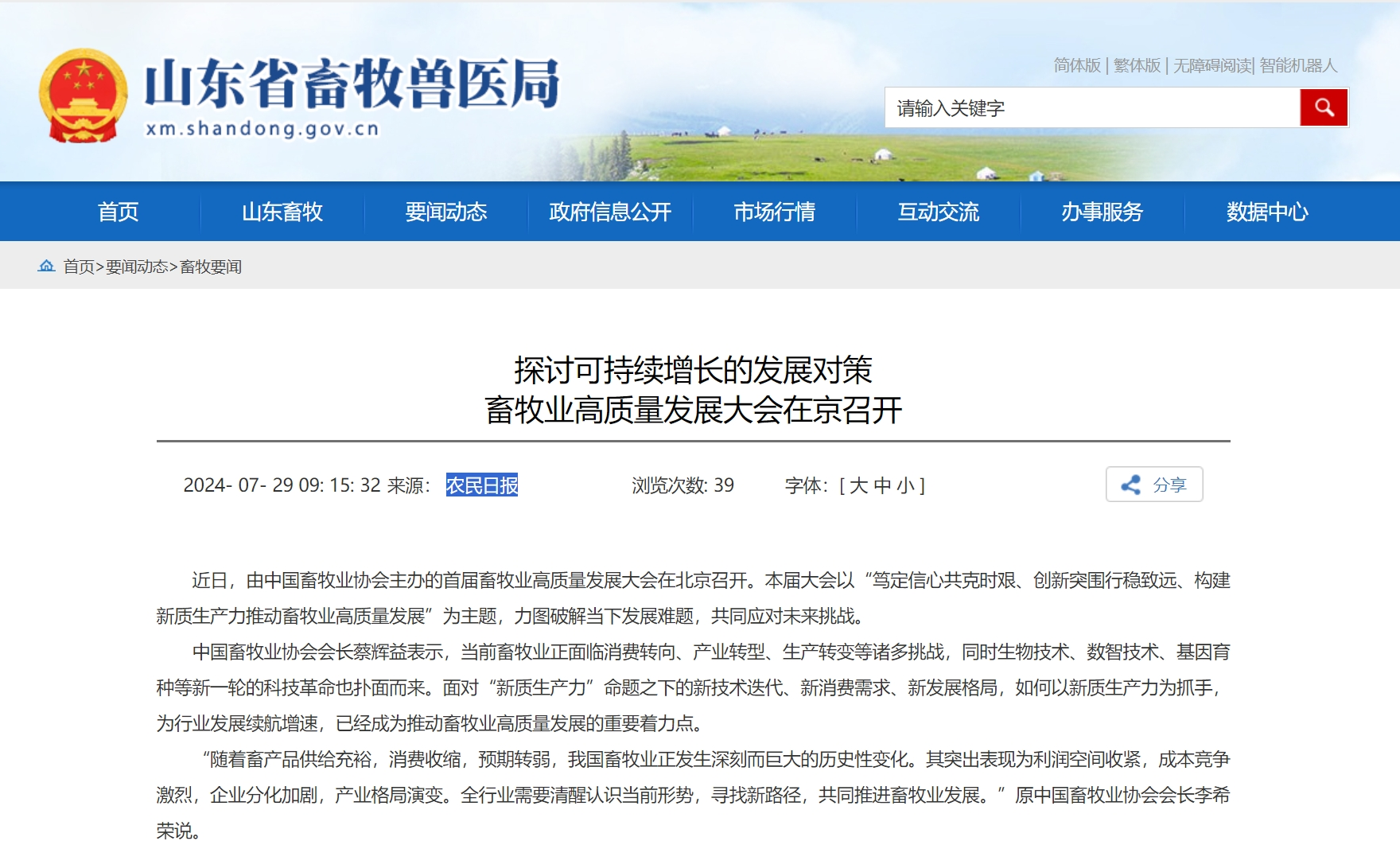Navigate to 办事服务 menu
This screenshot has height=841, width=1400.
(1102, 212)
